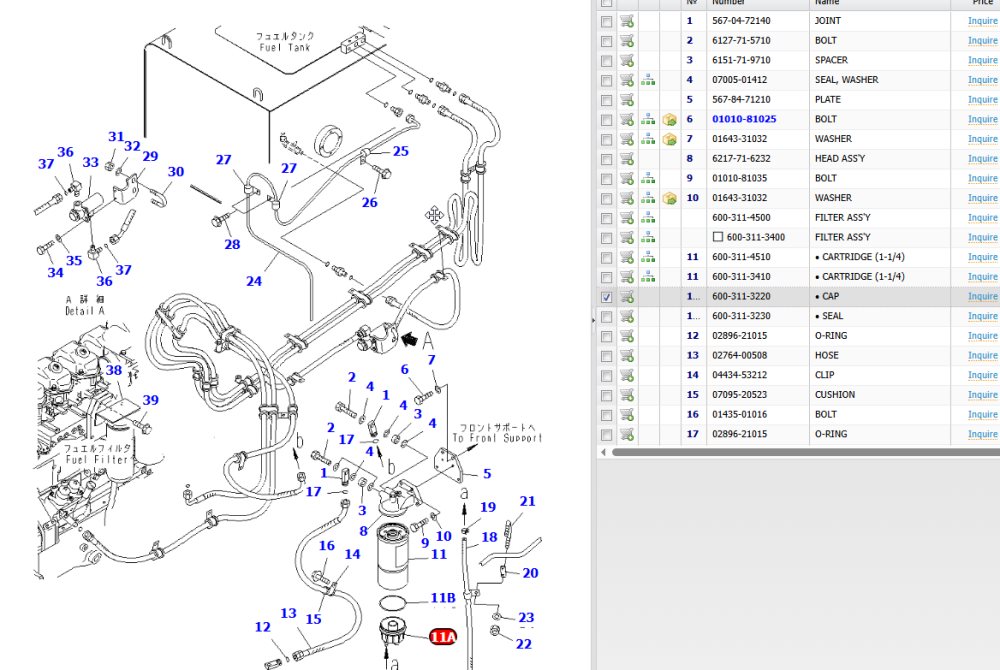
Task: Click Inquire for CARTRIDGE 600-311-3410
Action: [x=983, y=277]
